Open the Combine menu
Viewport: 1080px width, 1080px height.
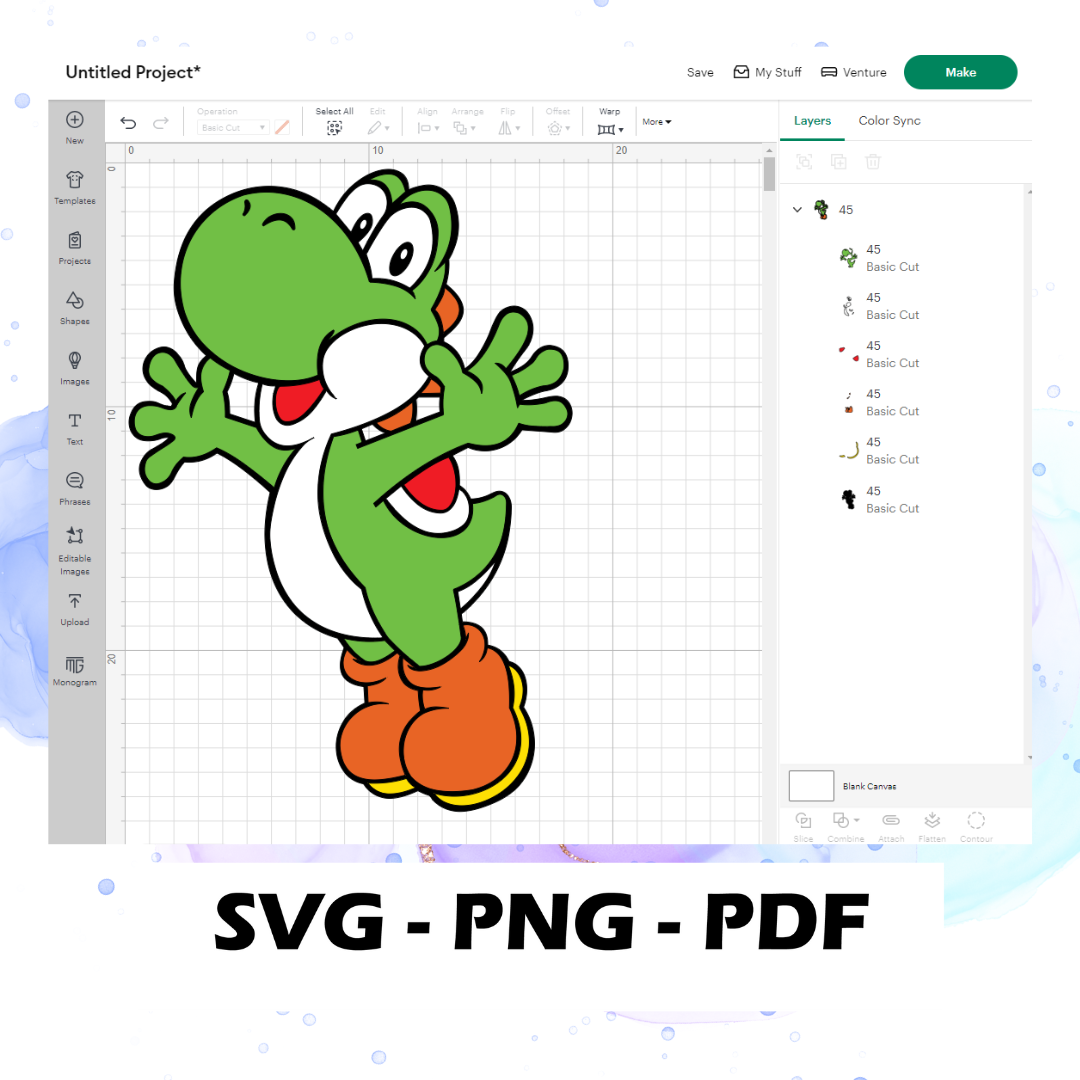846,827
